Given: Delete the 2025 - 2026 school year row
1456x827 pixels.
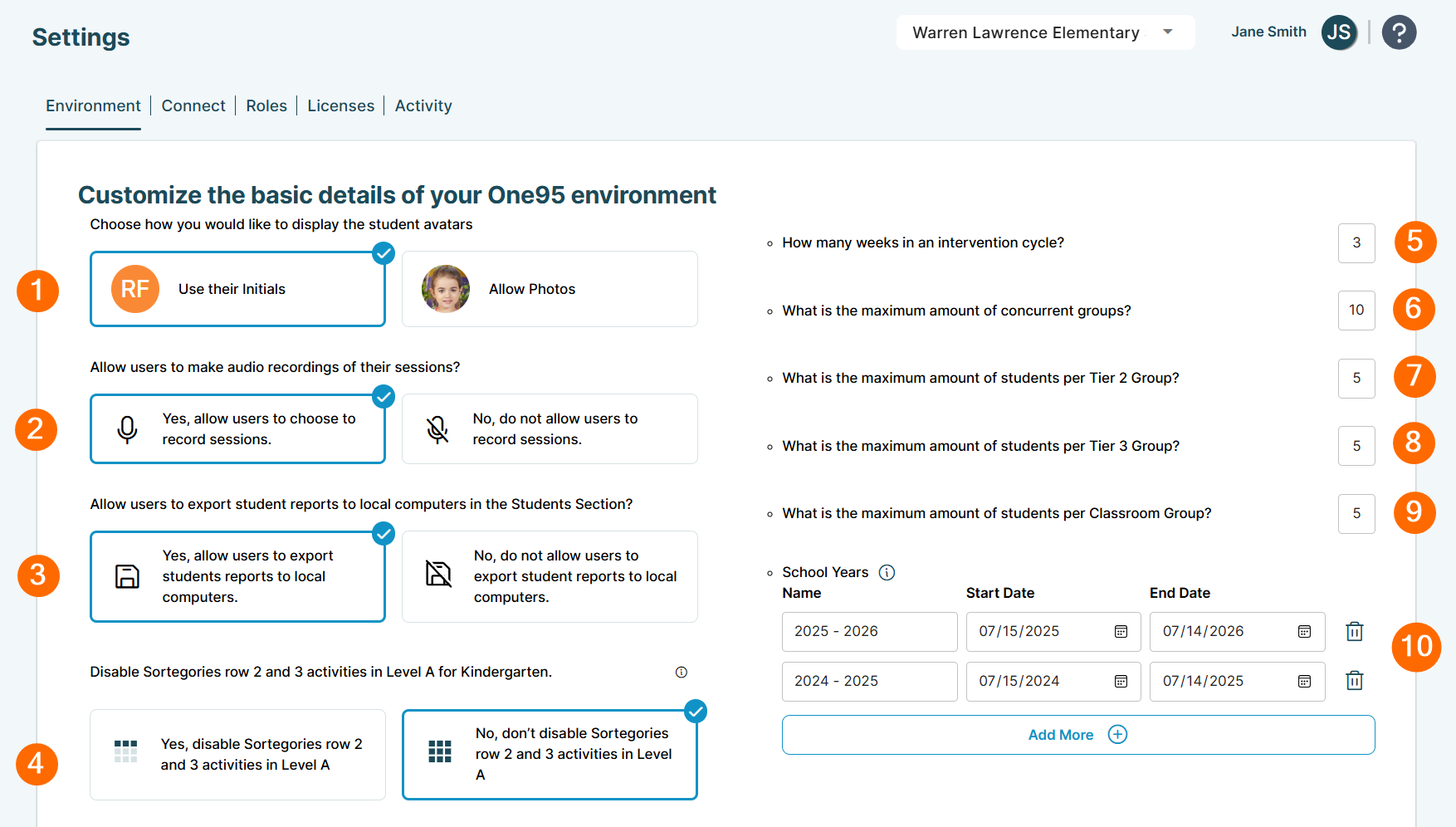Looking at the screenshot, I should (x=1355, y=631).
